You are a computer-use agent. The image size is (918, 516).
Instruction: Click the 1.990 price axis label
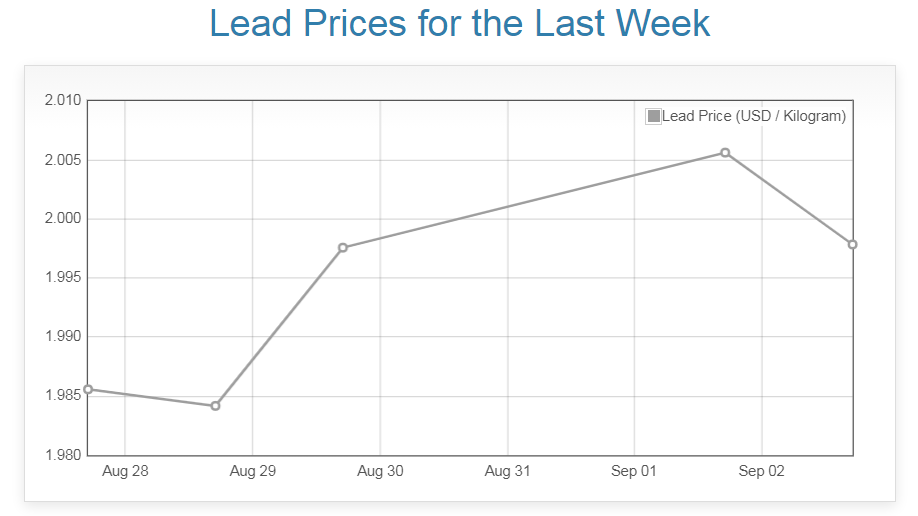click(62, 337)
